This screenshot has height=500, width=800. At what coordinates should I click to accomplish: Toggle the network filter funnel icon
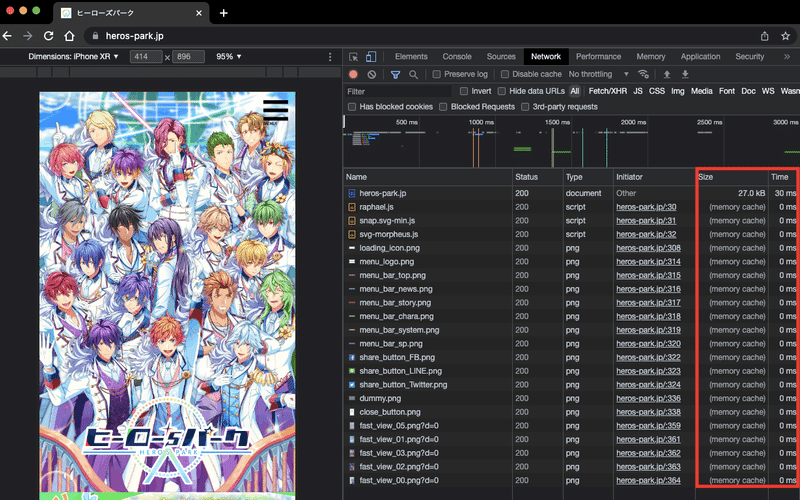(395, 74)
